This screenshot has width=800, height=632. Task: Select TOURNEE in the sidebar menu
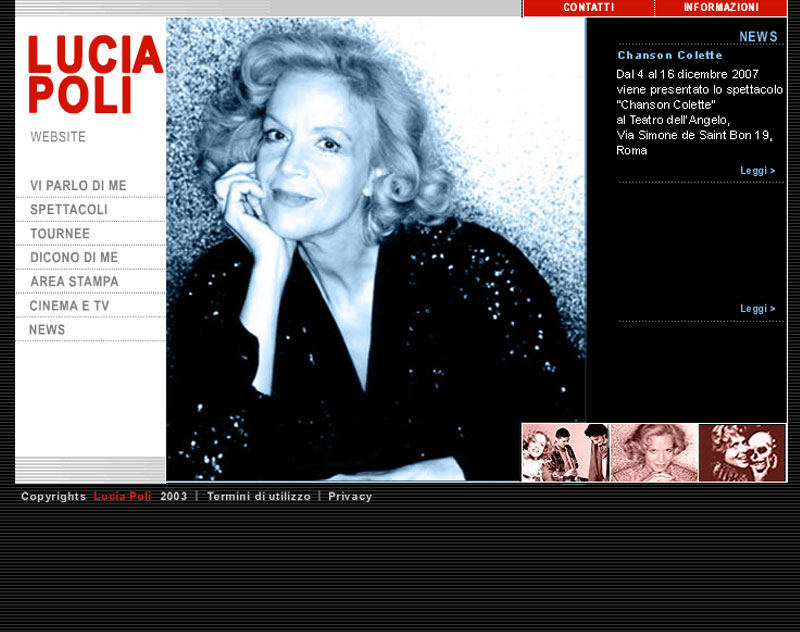point(60,234)
